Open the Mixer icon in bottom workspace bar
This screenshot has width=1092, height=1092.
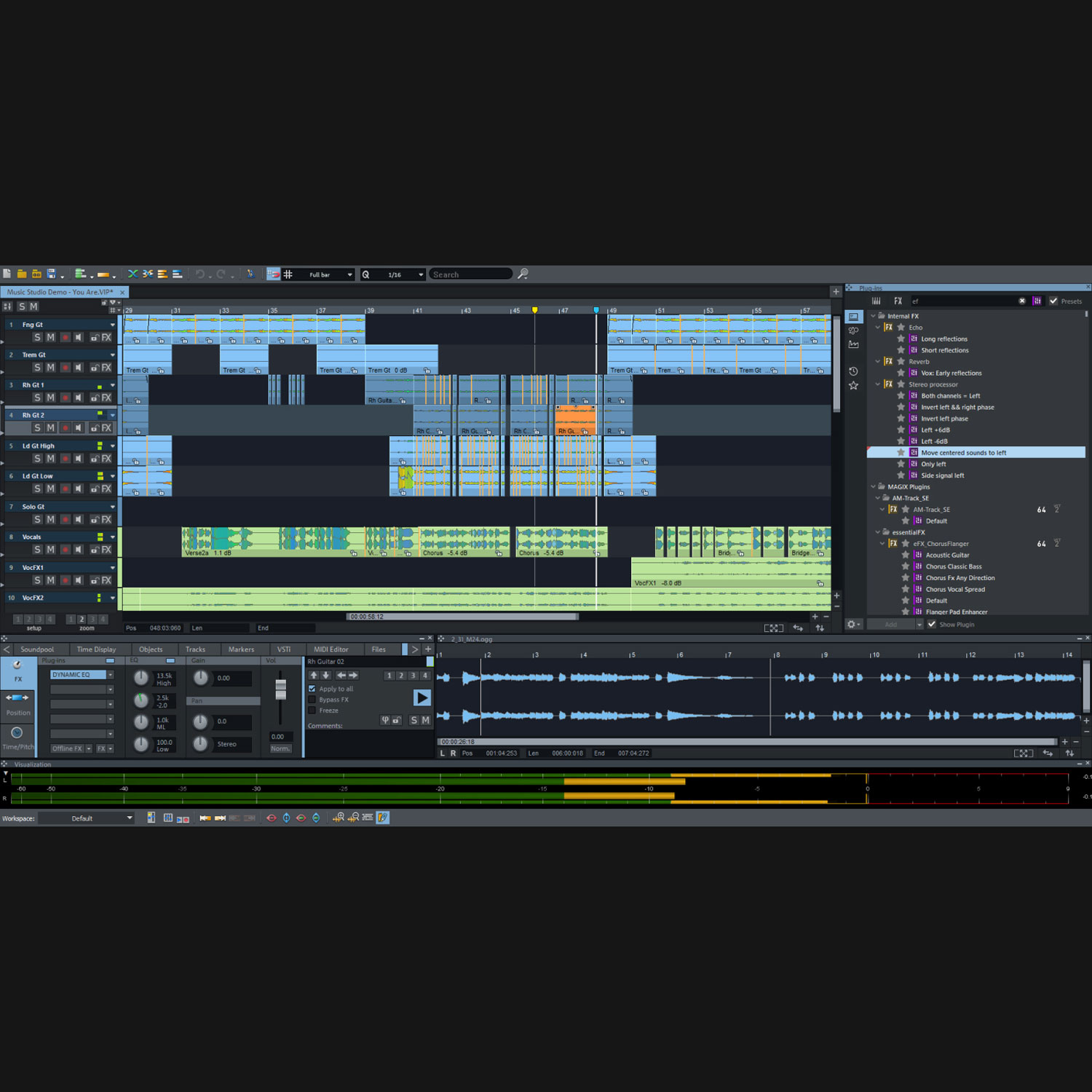click(168, 818)
